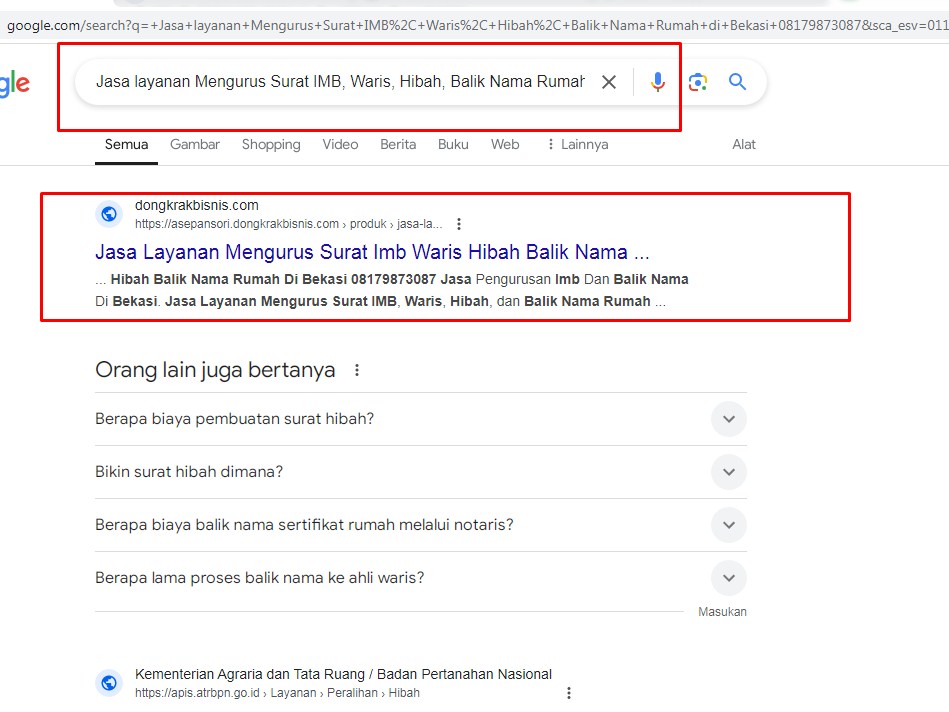Open options for the Kementerian Agraria result
Image resolution: width=949 pixels, height=712 pixels.
click(569, 693)
